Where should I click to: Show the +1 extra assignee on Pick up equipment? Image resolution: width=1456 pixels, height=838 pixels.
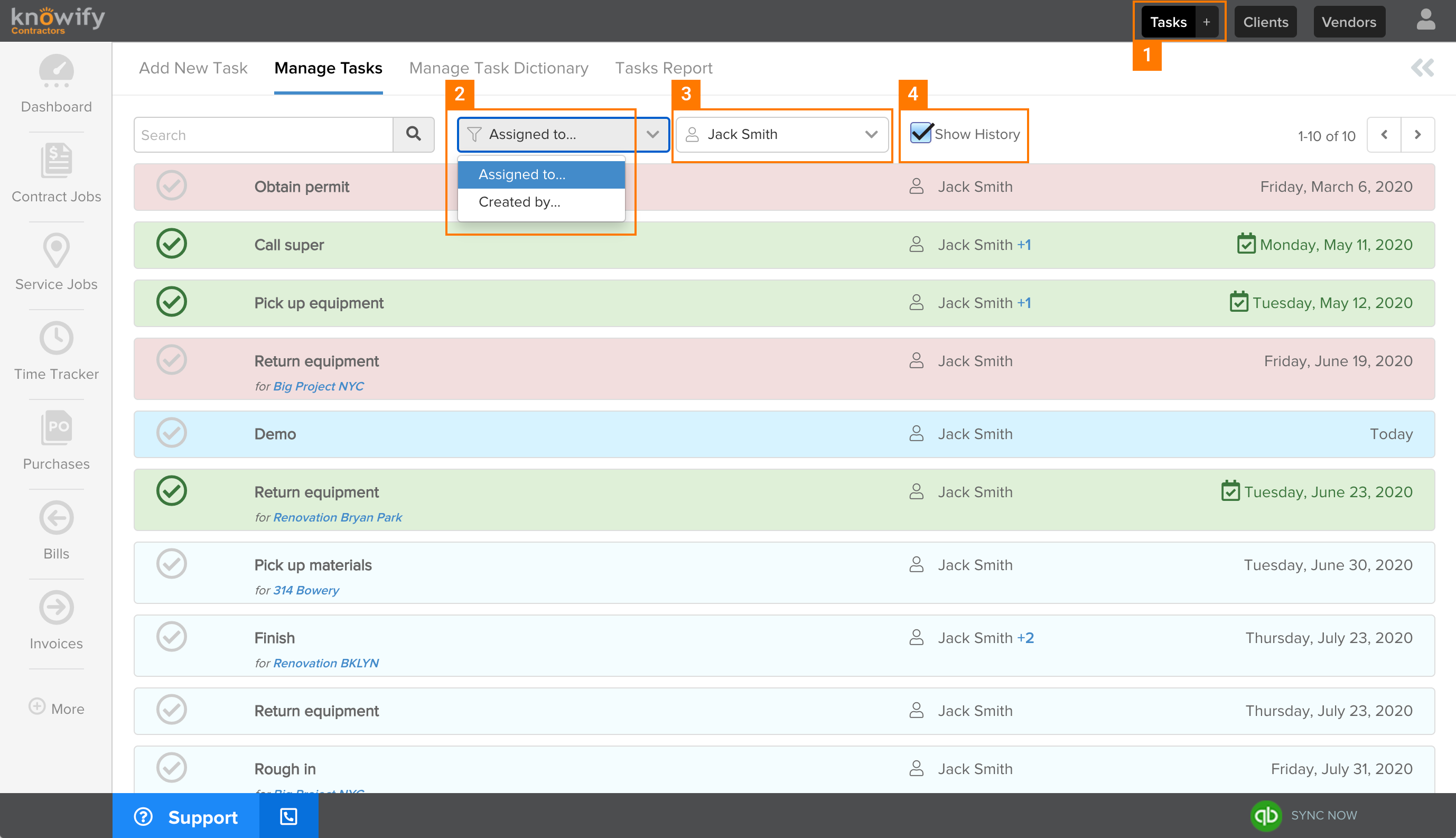tap(1024, 303)
